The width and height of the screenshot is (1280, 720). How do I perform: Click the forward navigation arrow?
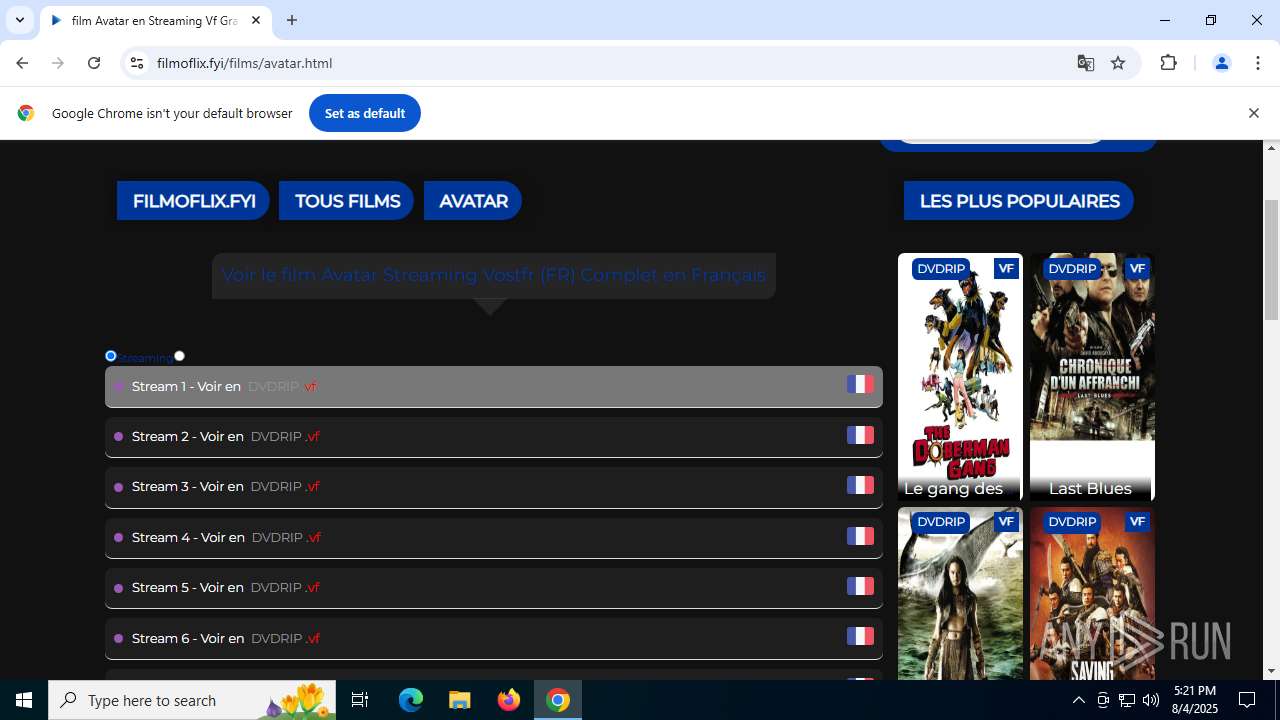58,63
